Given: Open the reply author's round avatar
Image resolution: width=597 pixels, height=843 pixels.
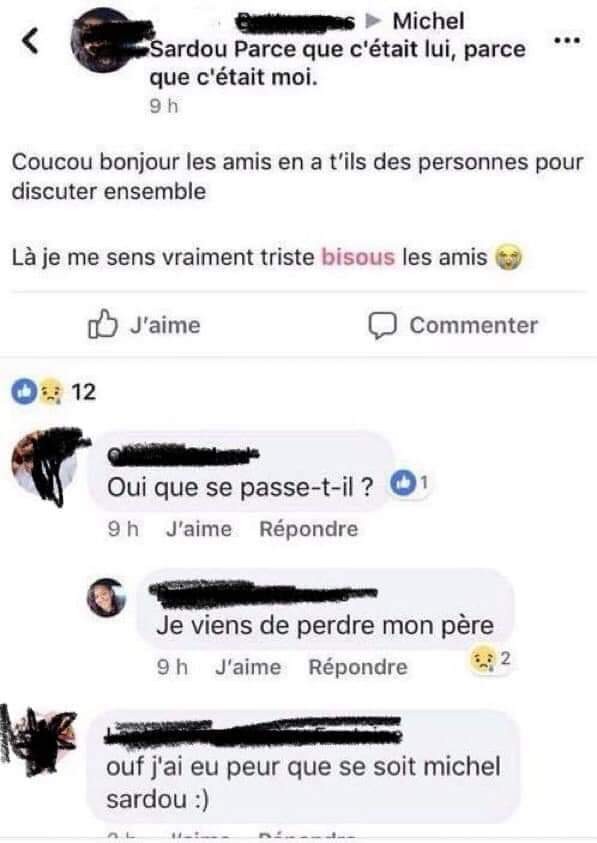Looking at the screenshot, I should [x=106, y=597].
